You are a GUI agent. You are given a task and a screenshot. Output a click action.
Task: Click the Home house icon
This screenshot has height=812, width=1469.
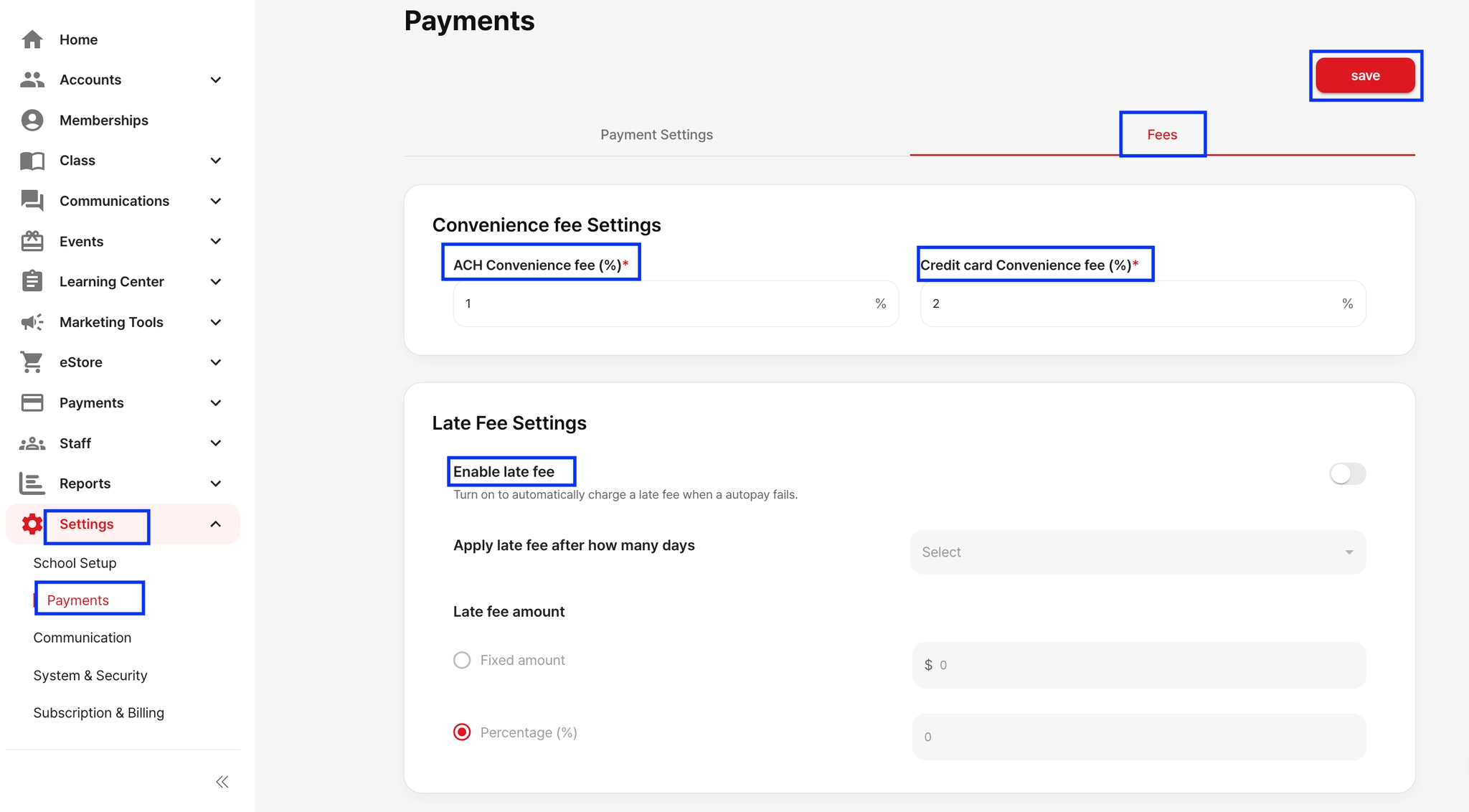pos(32,39)
